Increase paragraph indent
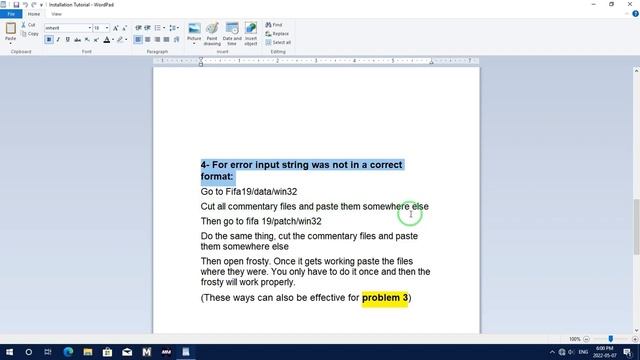Image resolution: width=640 pixels, height=360 pixels. pyautogui.click(x=147, y=28)
